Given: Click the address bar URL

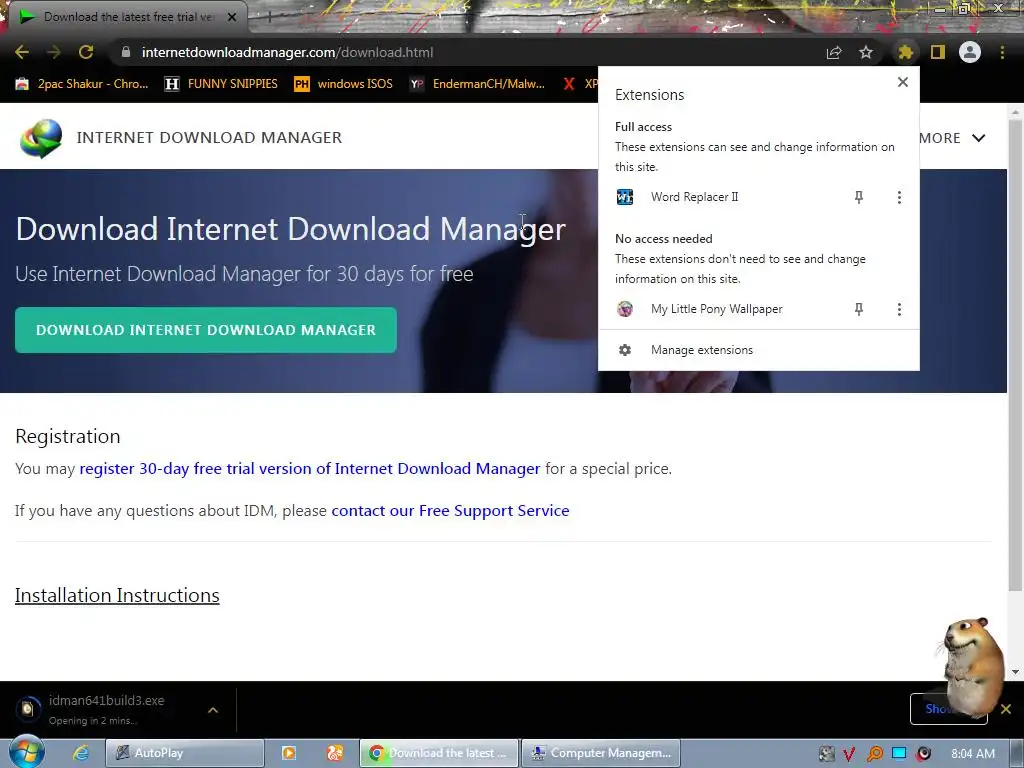Looking at the screenshot, I should click(x=287, y=52).
